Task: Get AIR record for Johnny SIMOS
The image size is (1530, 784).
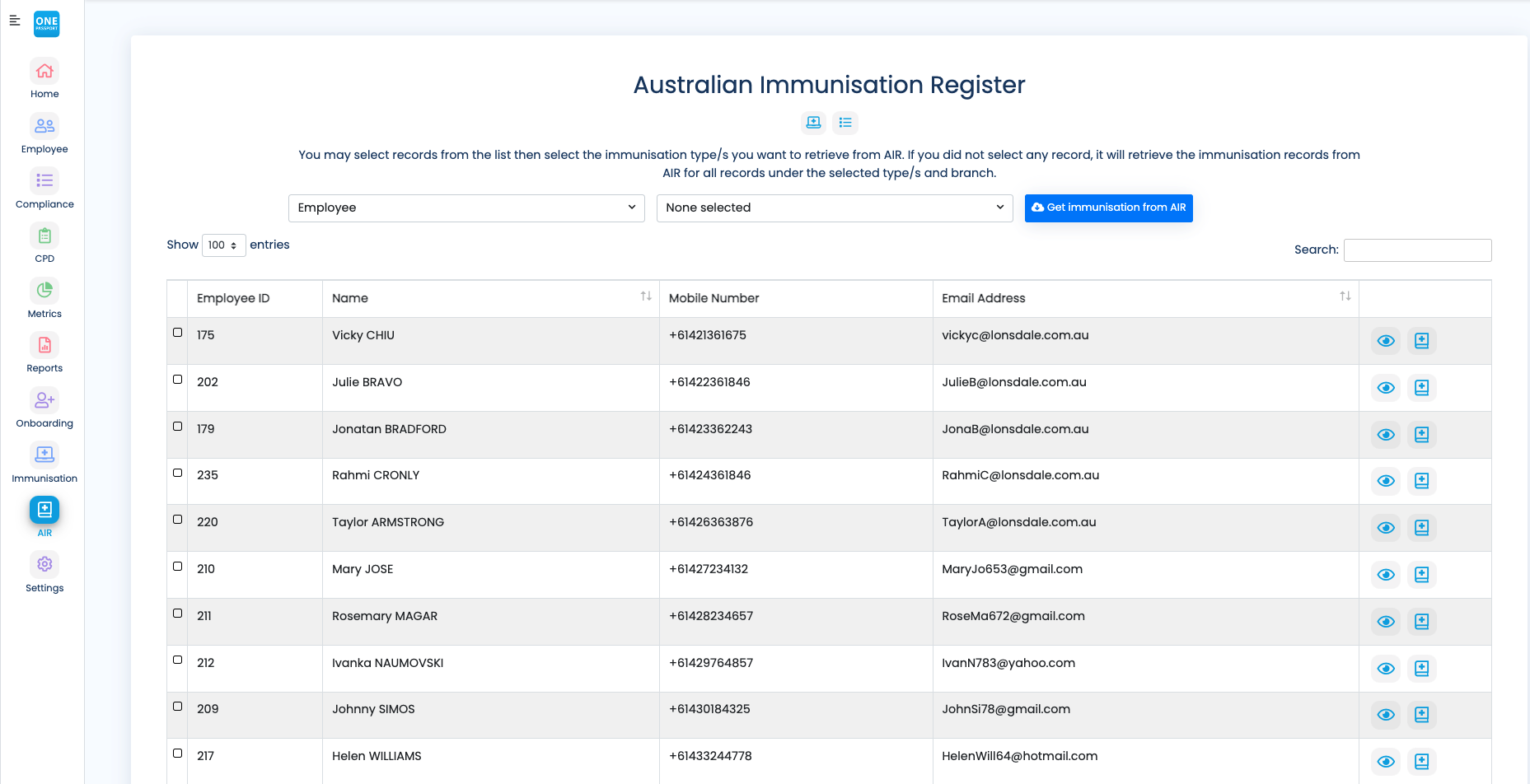Action: pyautogui.click(x=1421, y=715)
